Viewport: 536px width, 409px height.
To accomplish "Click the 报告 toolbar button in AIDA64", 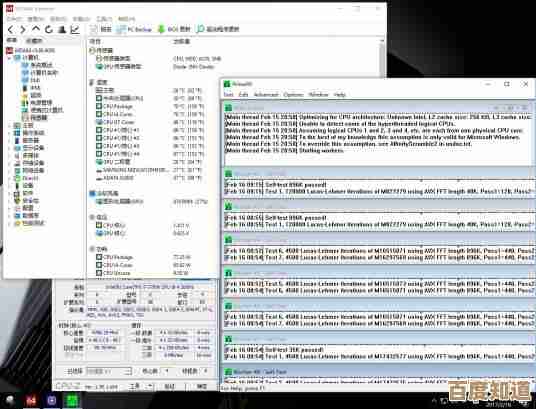I will pos(100,29).
